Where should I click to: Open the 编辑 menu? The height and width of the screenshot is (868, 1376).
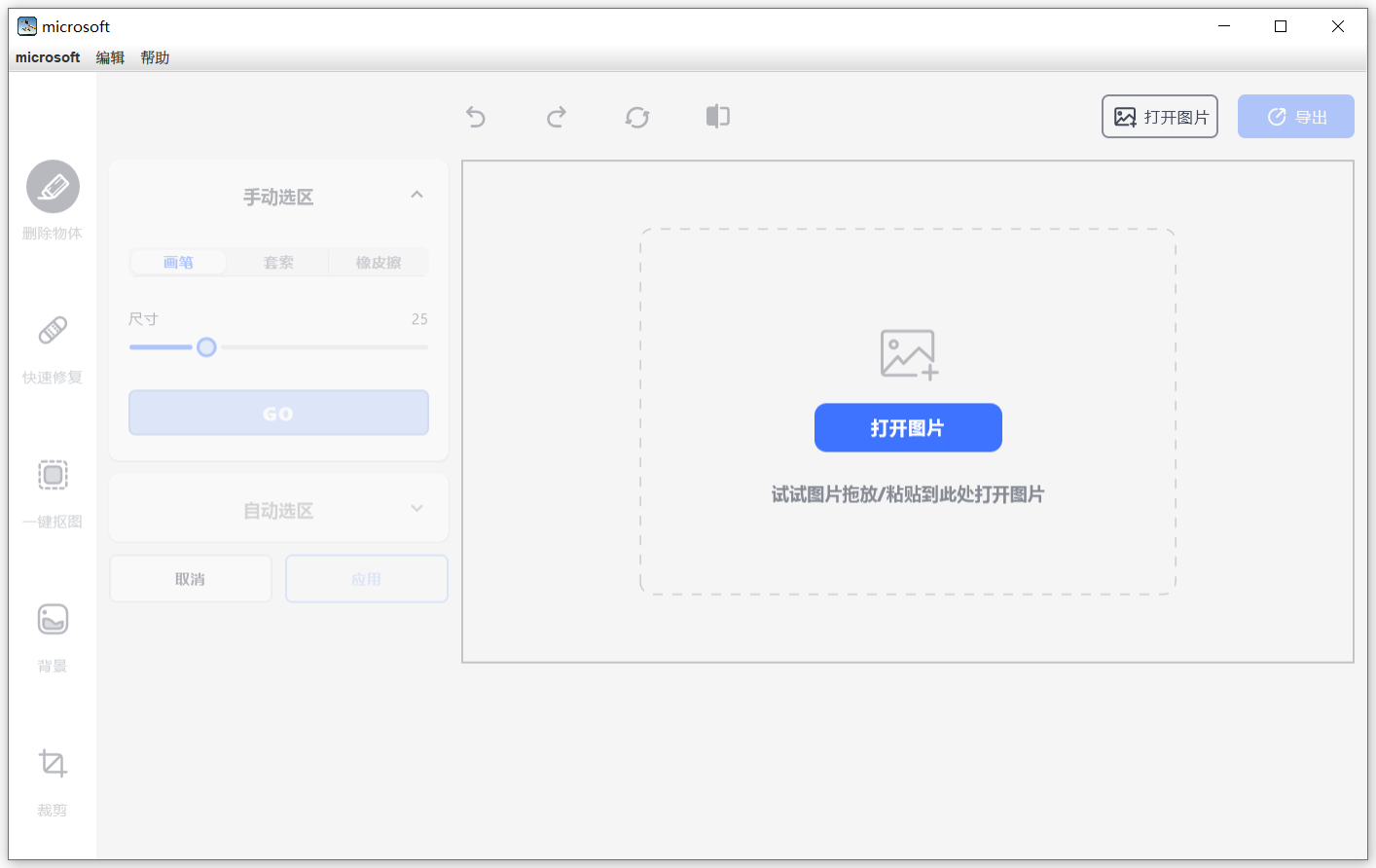click(x=110, y=57)
